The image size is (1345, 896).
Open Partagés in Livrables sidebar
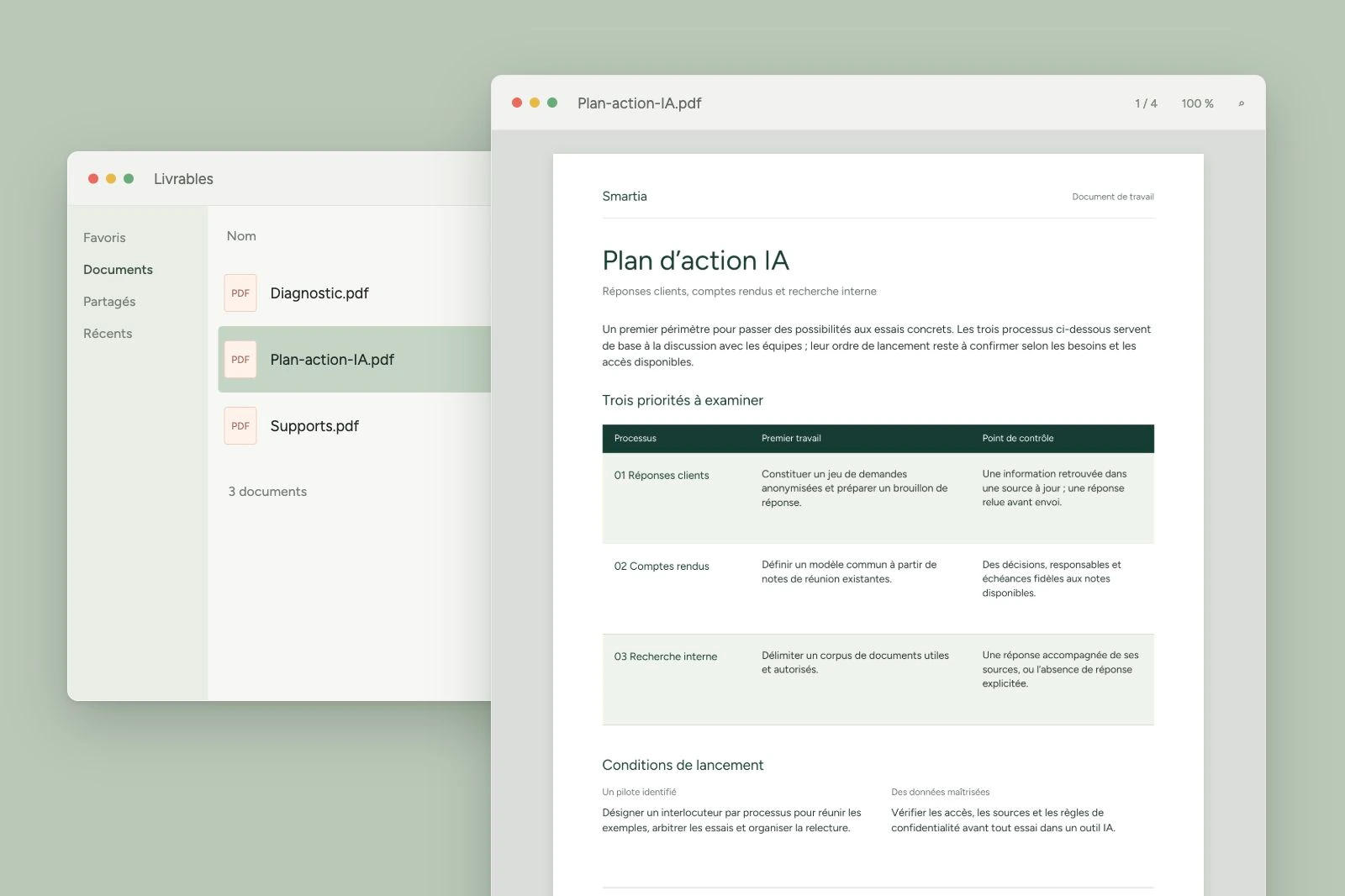(109, 302)
